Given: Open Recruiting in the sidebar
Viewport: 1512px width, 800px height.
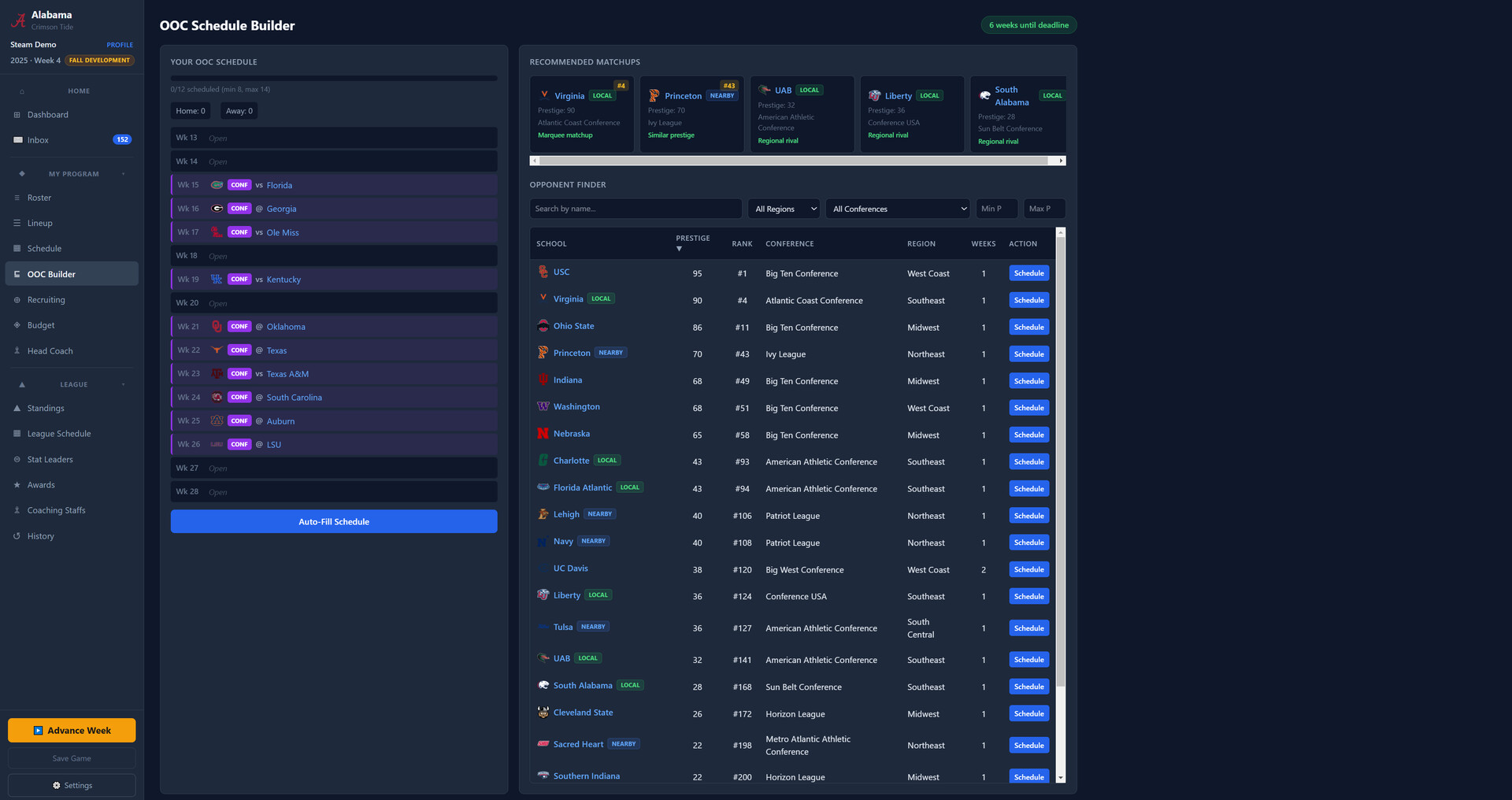Looking at the screenshot, I should (x=46, y=300).
